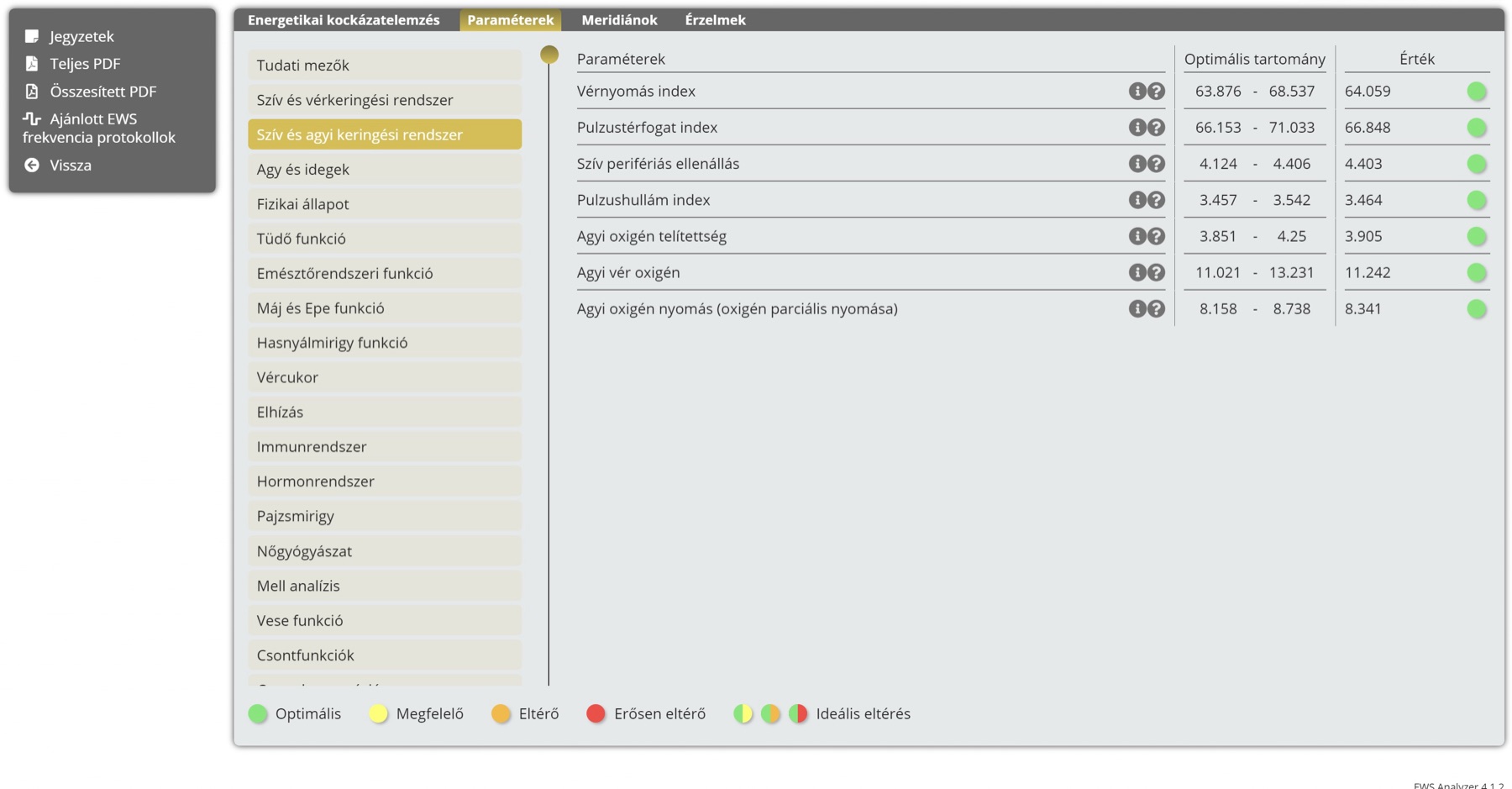Viewport: 1512px width, 789px height.
Task: Select Pajzsmirigy category
Action: tap(385, 516)
